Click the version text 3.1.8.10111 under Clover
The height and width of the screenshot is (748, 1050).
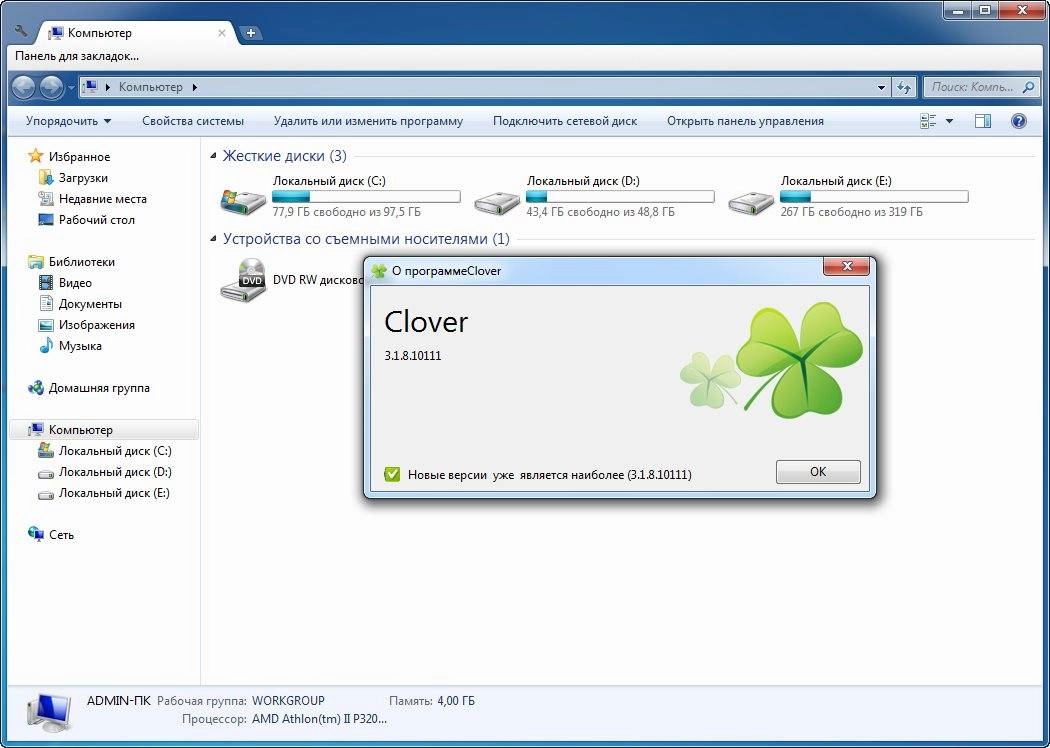(412, 356)
